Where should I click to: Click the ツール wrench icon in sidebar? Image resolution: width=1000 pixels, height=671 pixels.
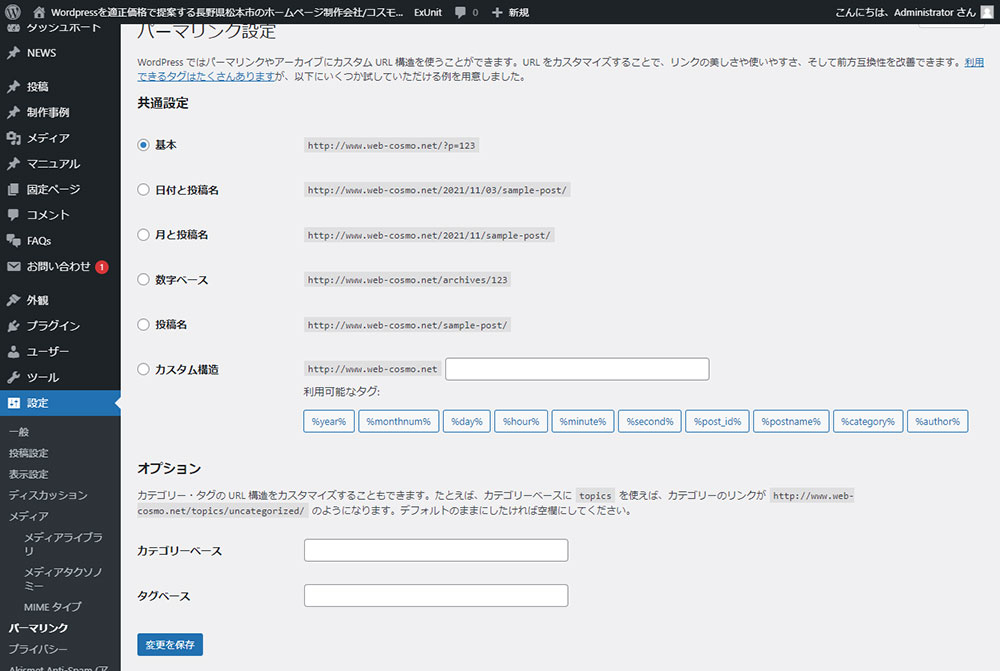click(13, 378)
